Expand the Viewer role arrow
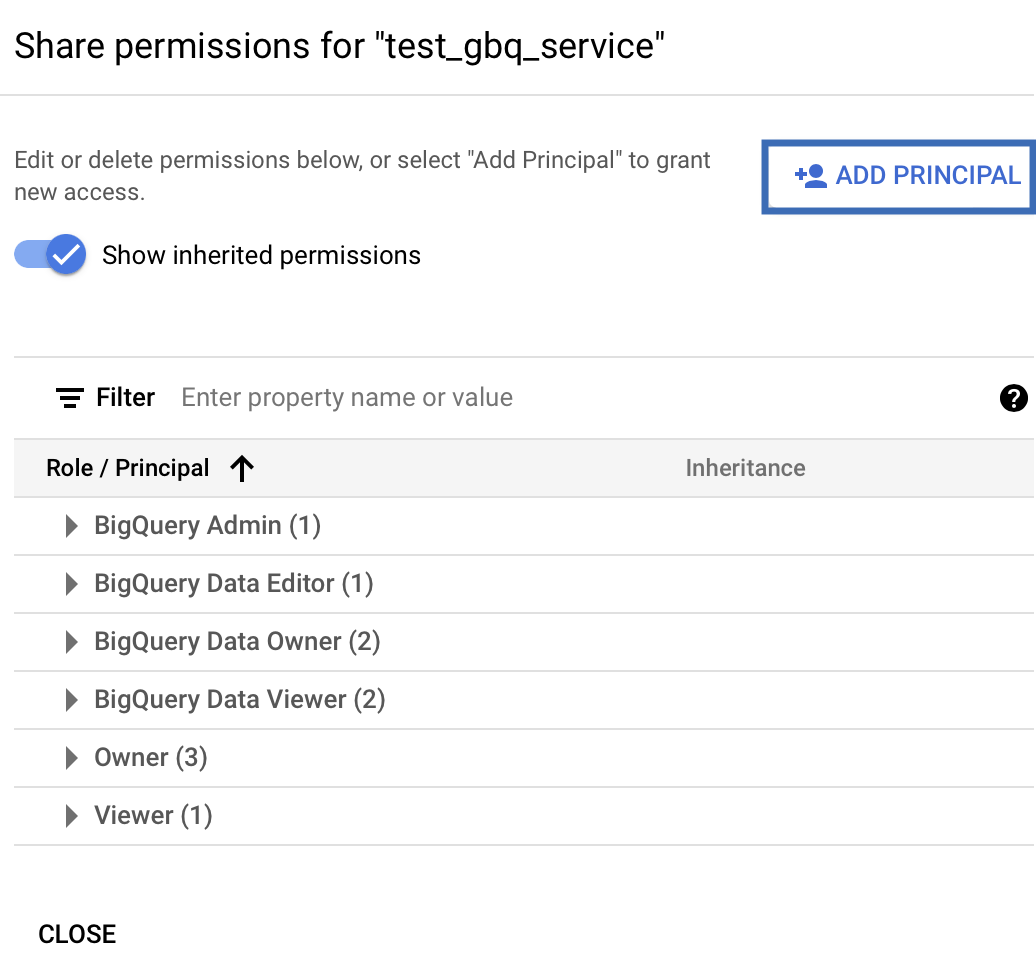 (71, 816)
